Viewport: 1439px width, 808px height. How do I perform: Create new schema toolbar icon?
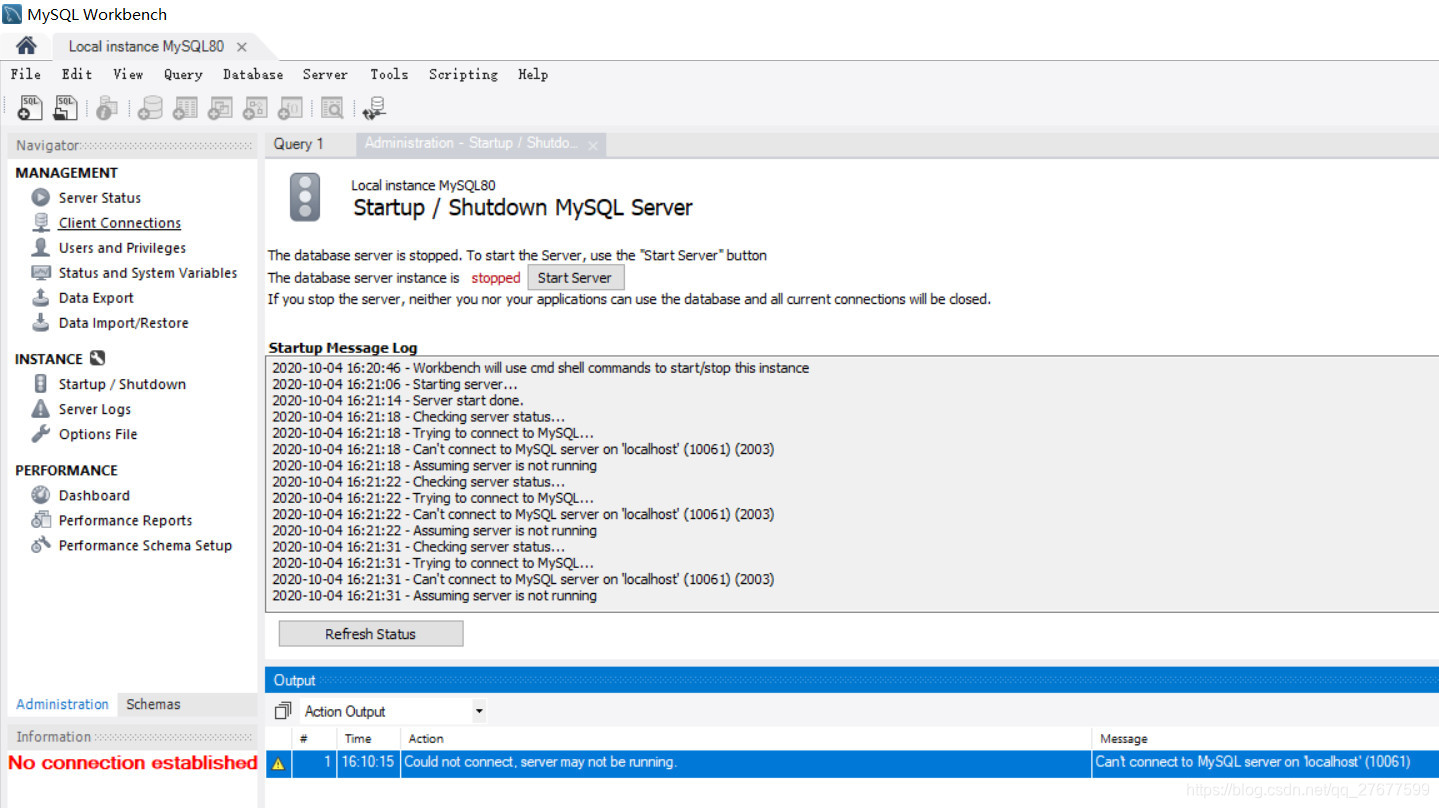(x=151, y=107)
